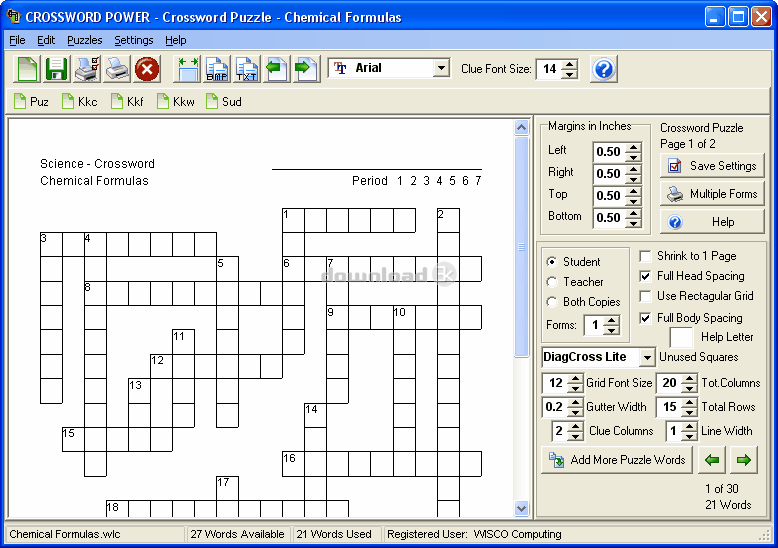Click '21 Words Used' in status bar
The width and height of the screenshot is (778, 548).
coord(334,534)
